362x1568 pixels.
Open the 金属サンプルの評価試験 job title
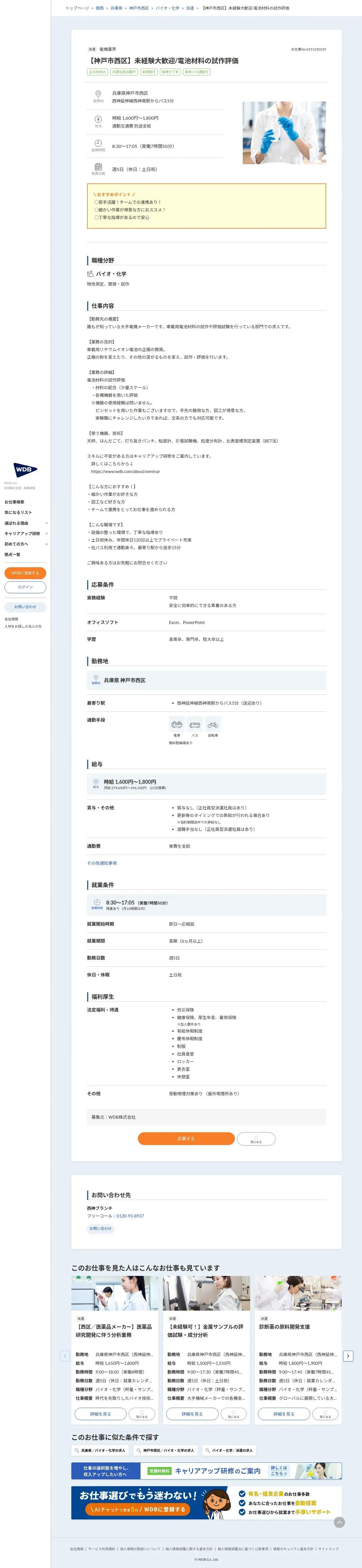pos(206,1331)
